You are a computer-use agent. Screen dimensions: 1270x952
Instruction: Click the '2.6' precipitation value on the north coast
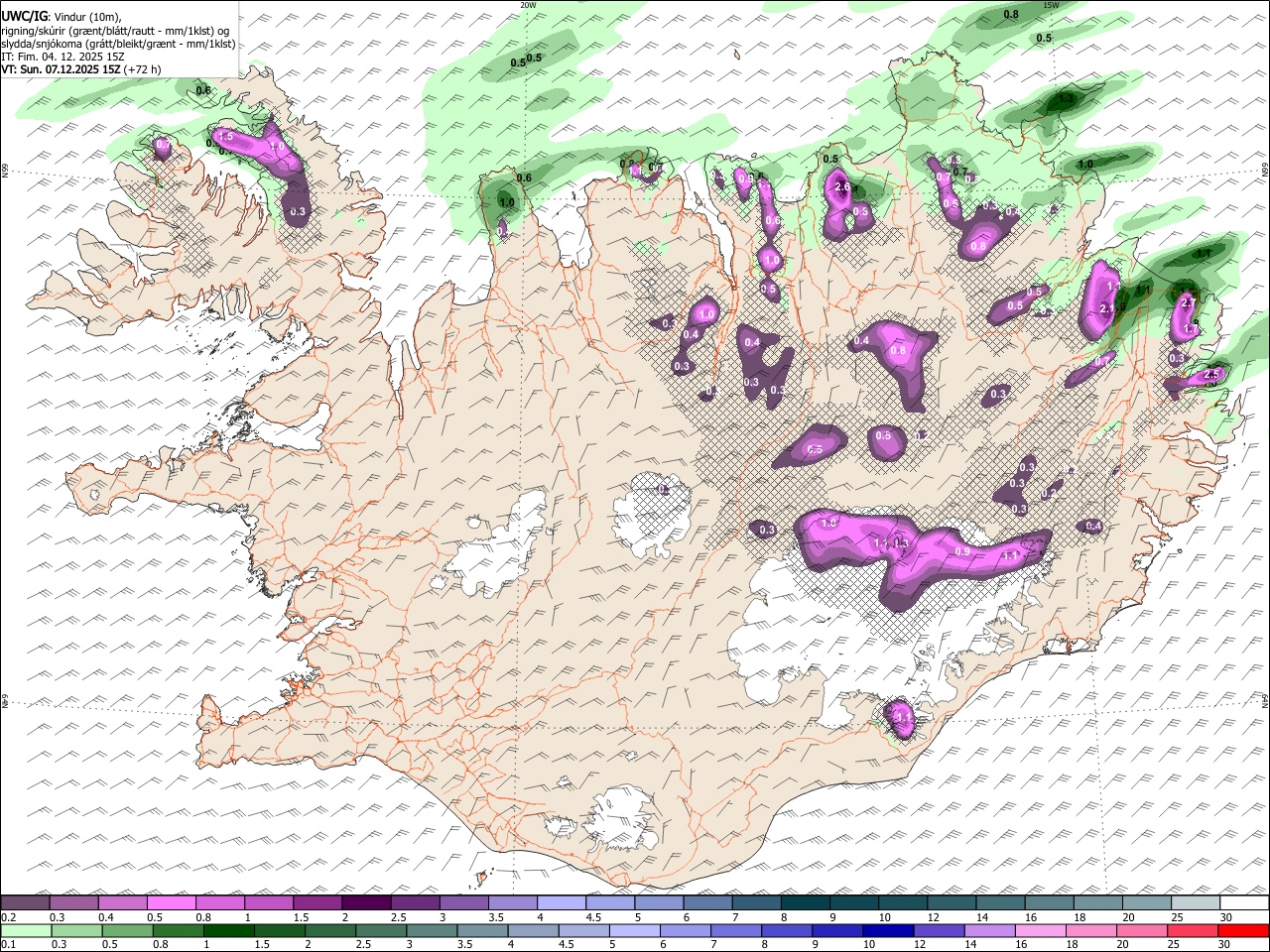pos(843,187)
